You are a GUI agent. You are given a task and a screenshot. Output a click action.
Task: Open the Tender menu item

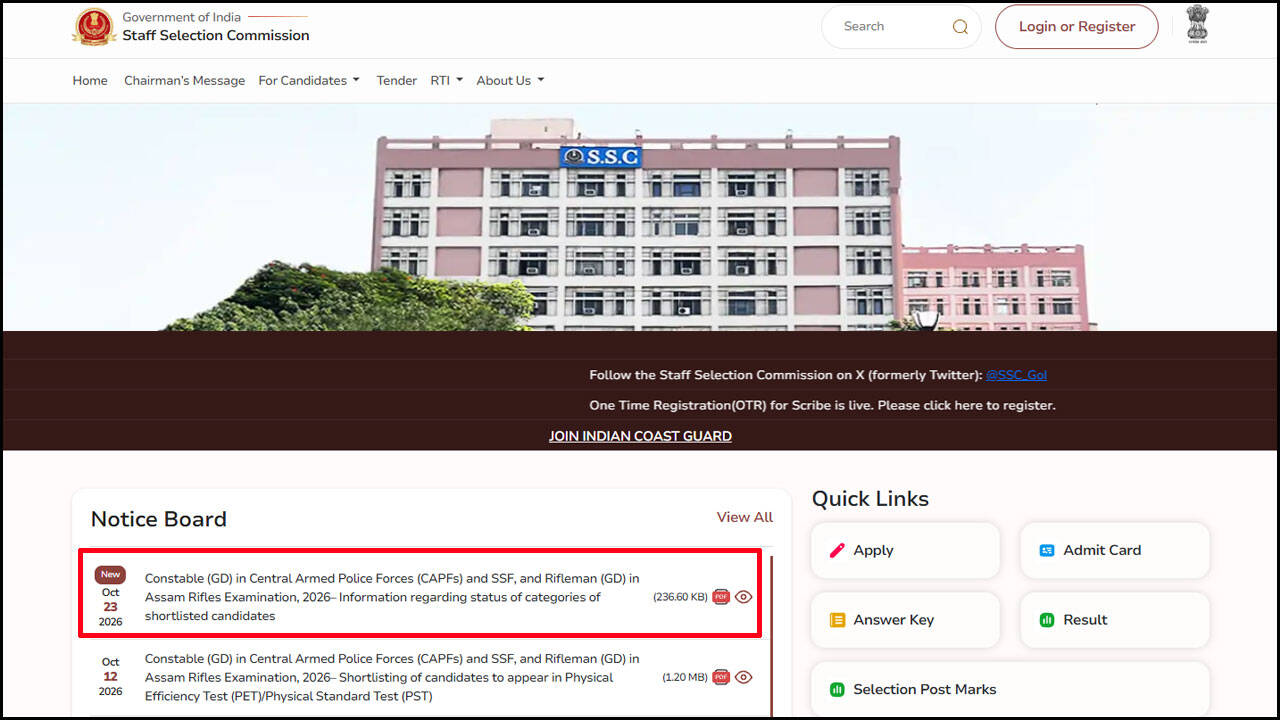coord(396,81)
